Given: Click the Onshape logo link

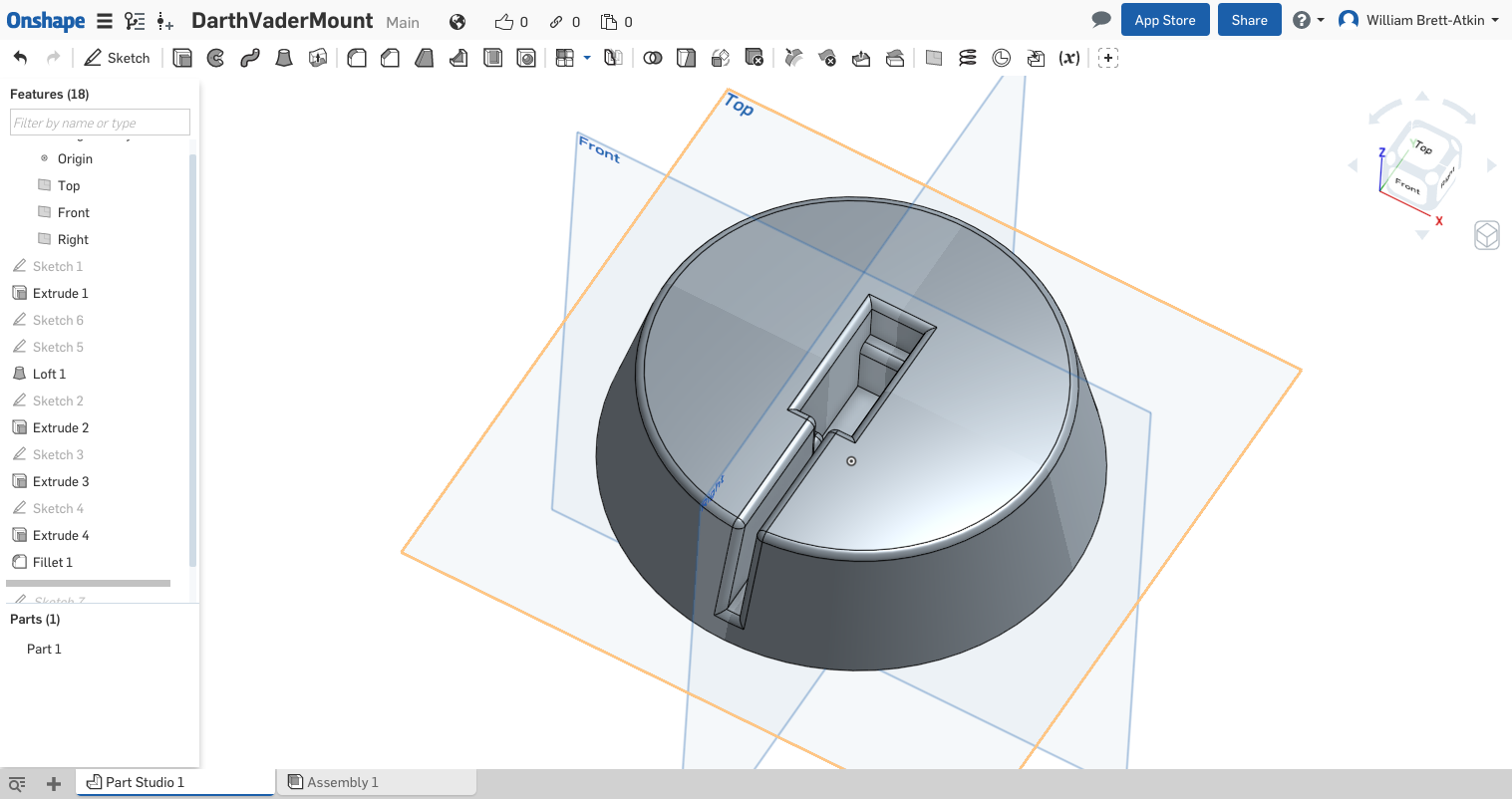Looking at the screenshot, I should click(x=46, y=21).
